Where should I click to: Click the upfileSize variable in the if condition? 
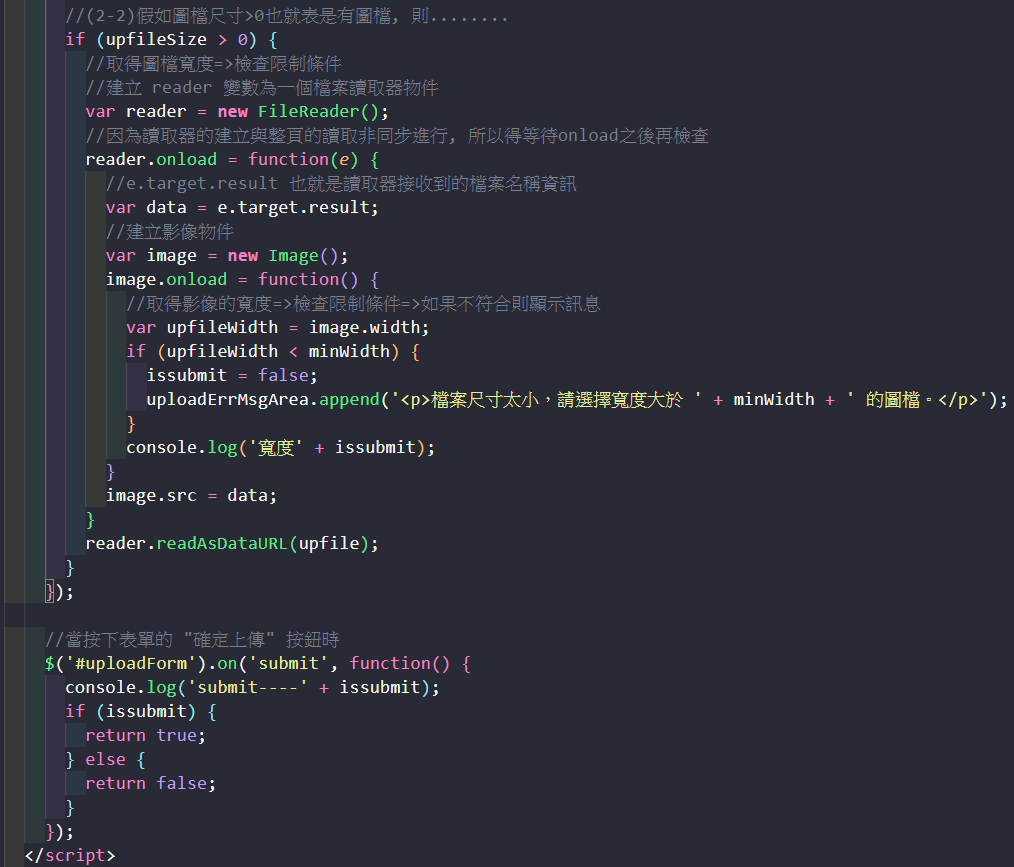click(152, 39)
